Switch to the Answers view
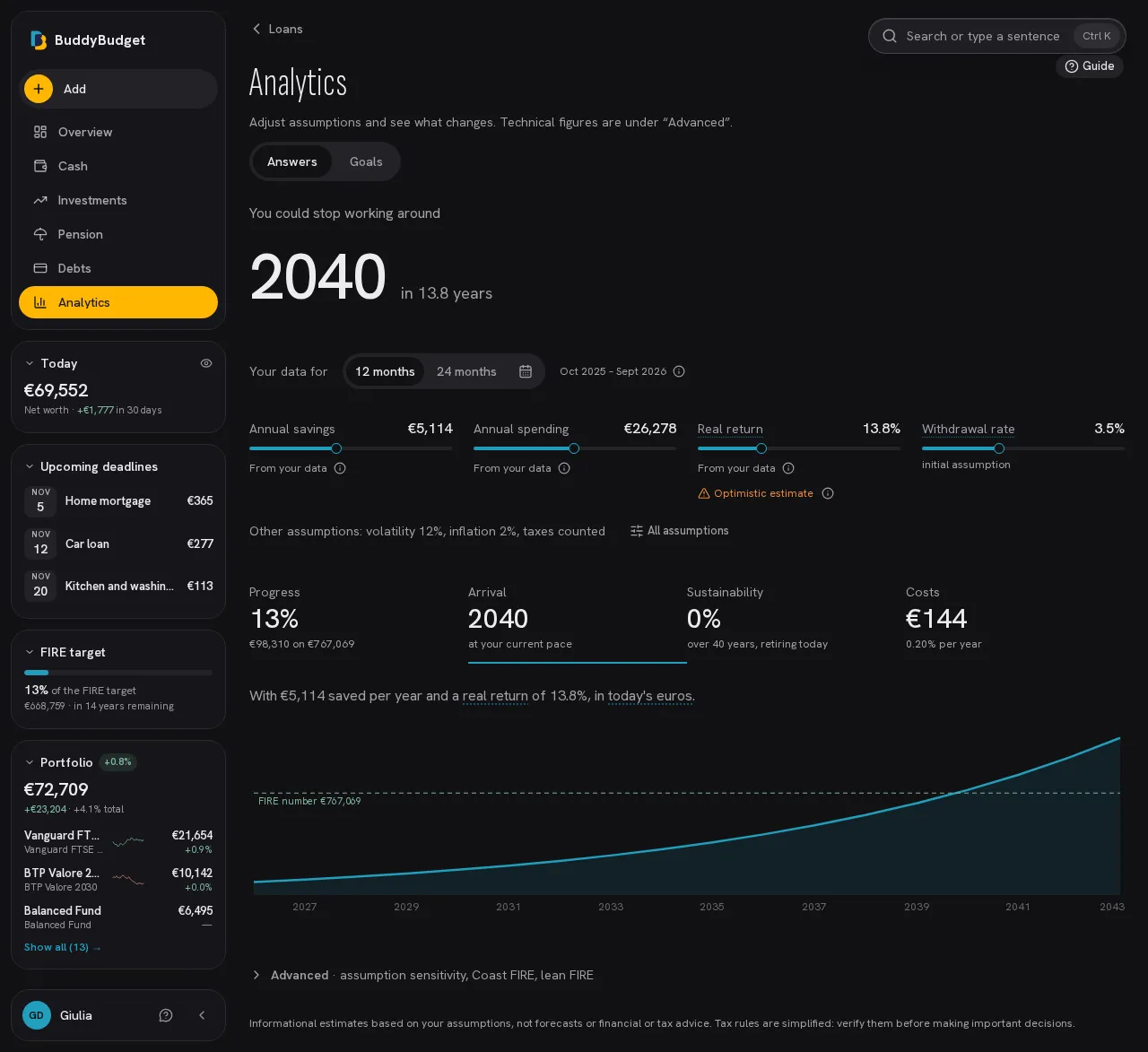 tap(292, 161)
